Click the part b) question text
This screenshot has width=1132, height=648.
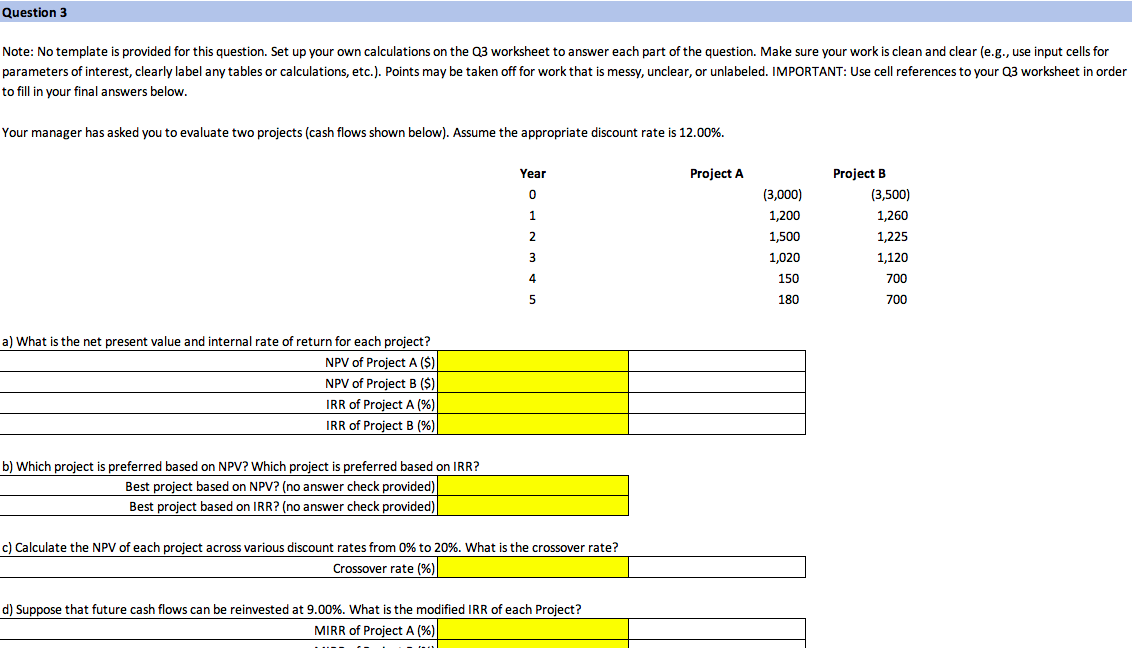[x=240, y=466]
